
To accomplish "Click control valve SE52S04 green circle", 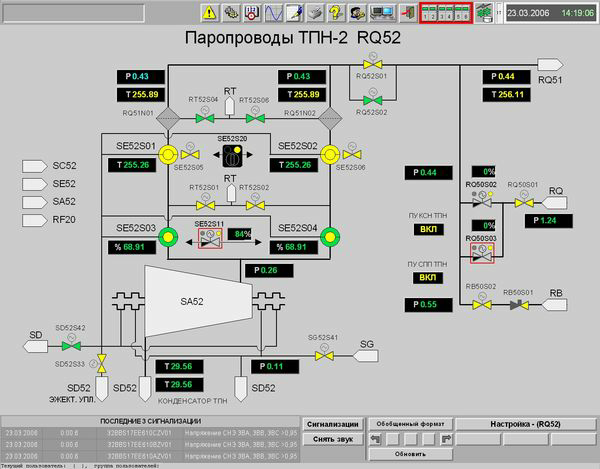I will point(329,237).
